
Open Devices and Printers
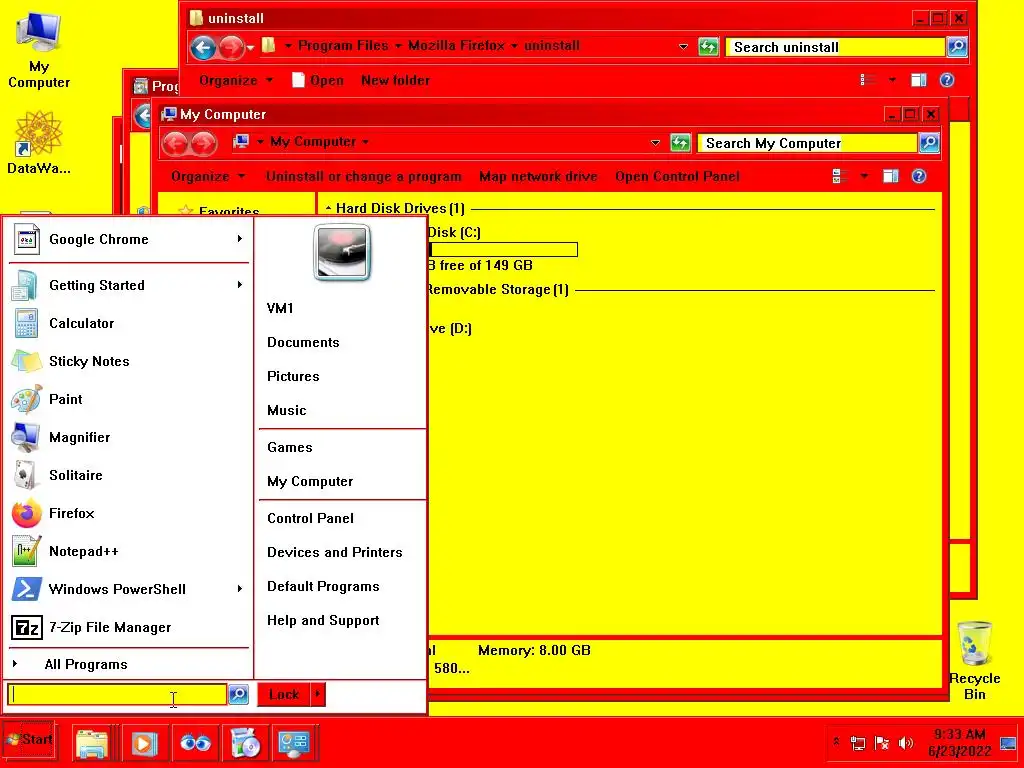334,552
